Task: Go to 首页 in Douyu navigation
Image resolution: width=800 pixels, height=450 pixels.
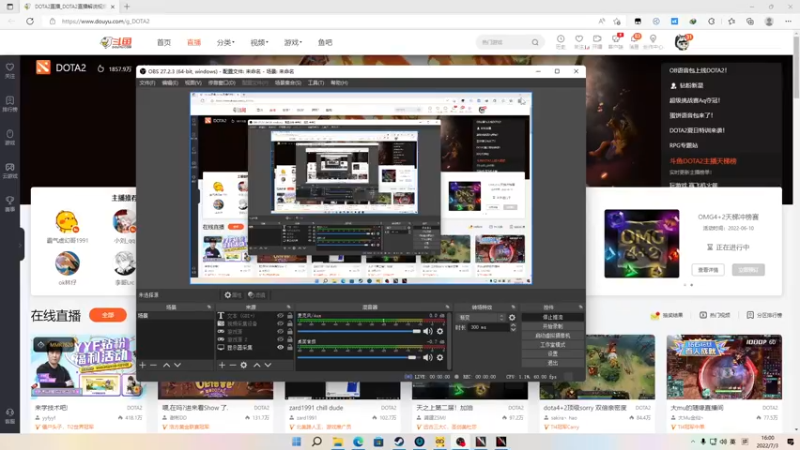Action: point(164,42)
